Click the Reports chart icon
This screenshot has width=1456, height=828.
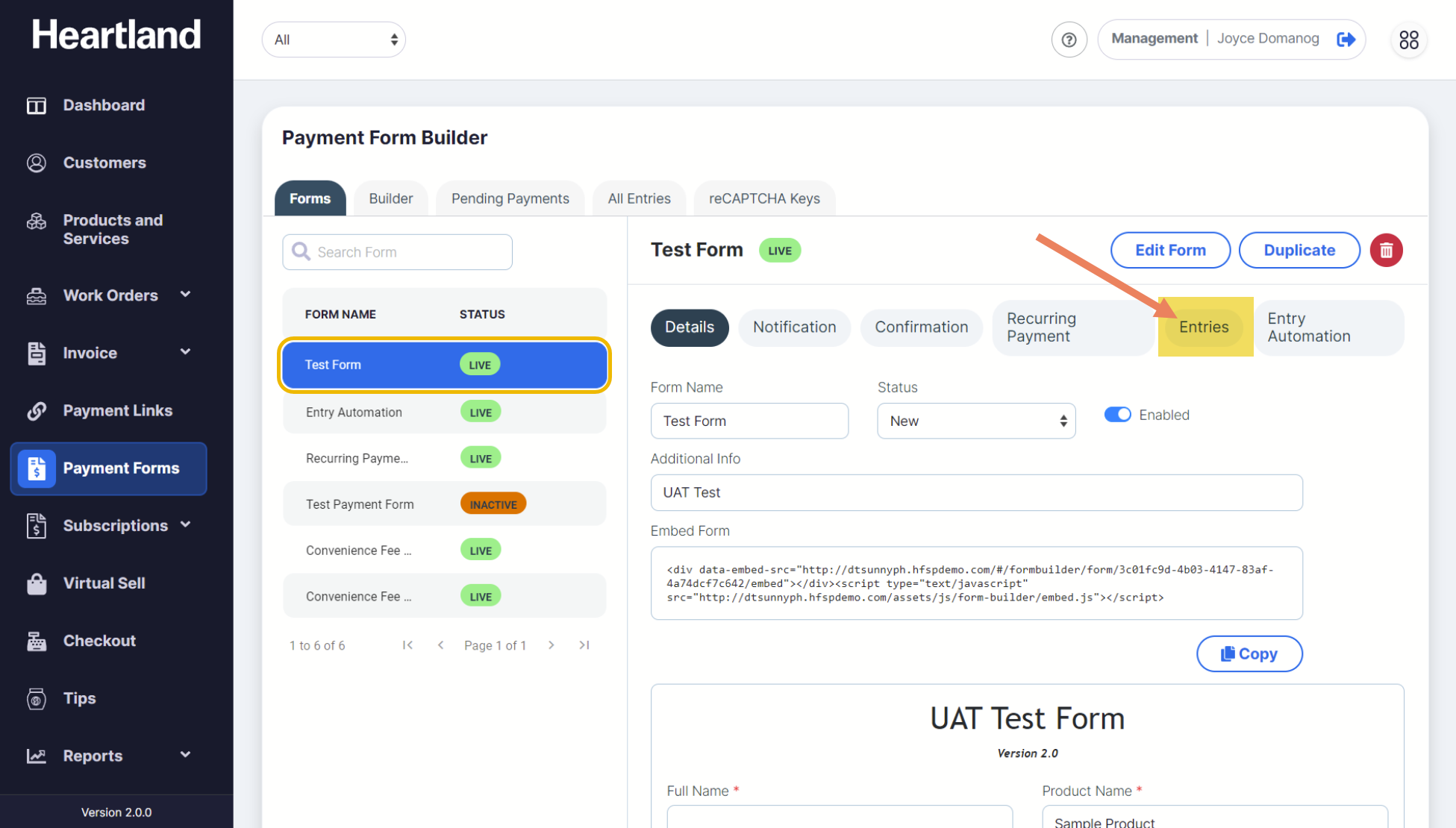tap(36, 756)
